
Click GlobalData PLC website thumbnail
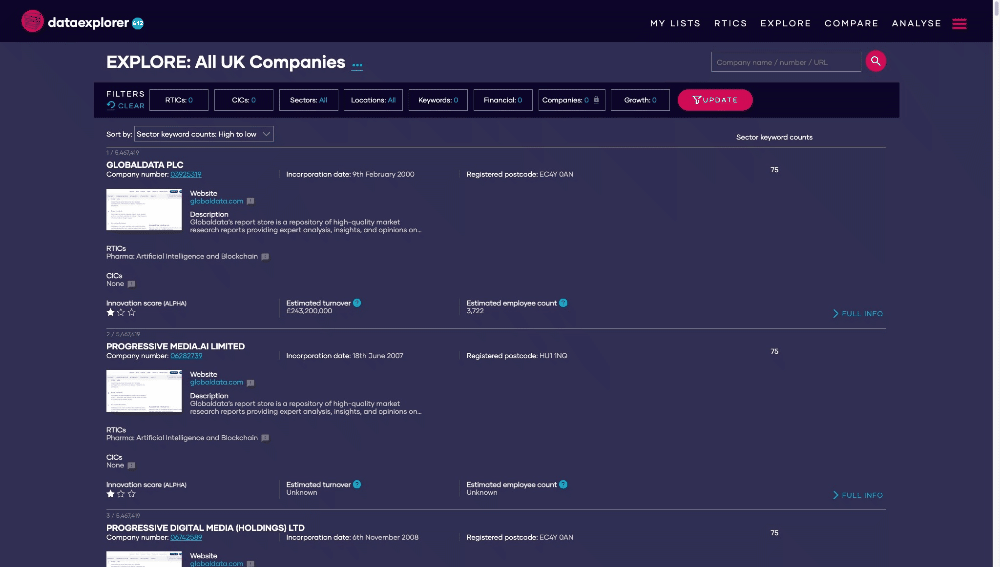(x=144, y=209)
